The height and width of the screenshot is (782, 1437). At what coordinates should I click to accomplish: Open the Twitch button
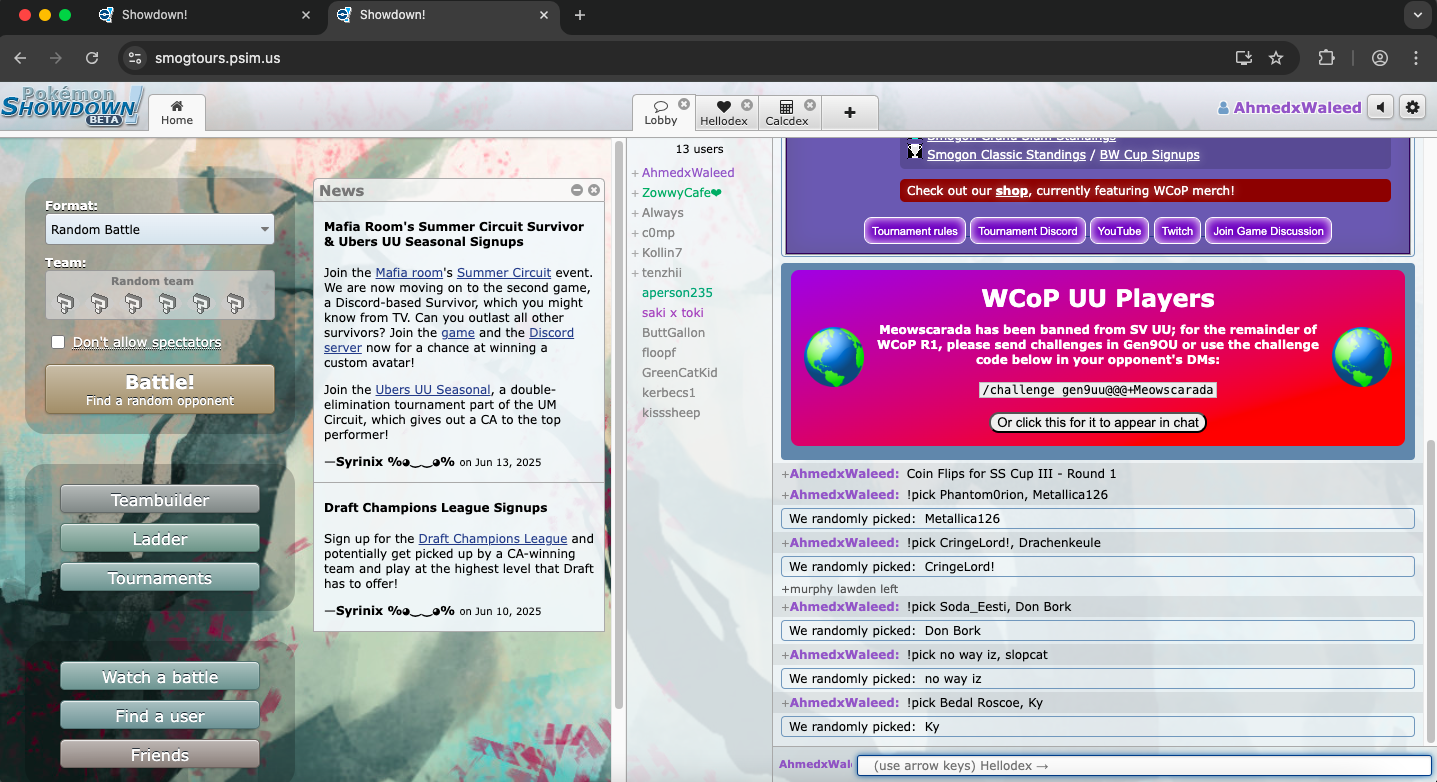click(1177, 231)
